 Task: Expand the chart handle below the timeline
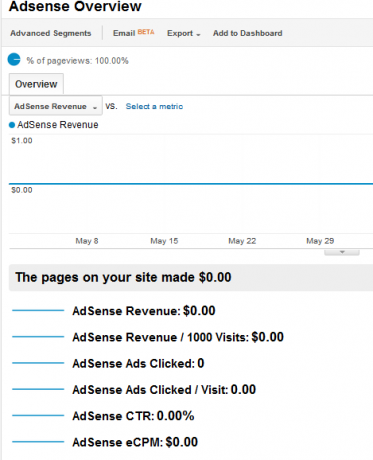pos(342,252)
